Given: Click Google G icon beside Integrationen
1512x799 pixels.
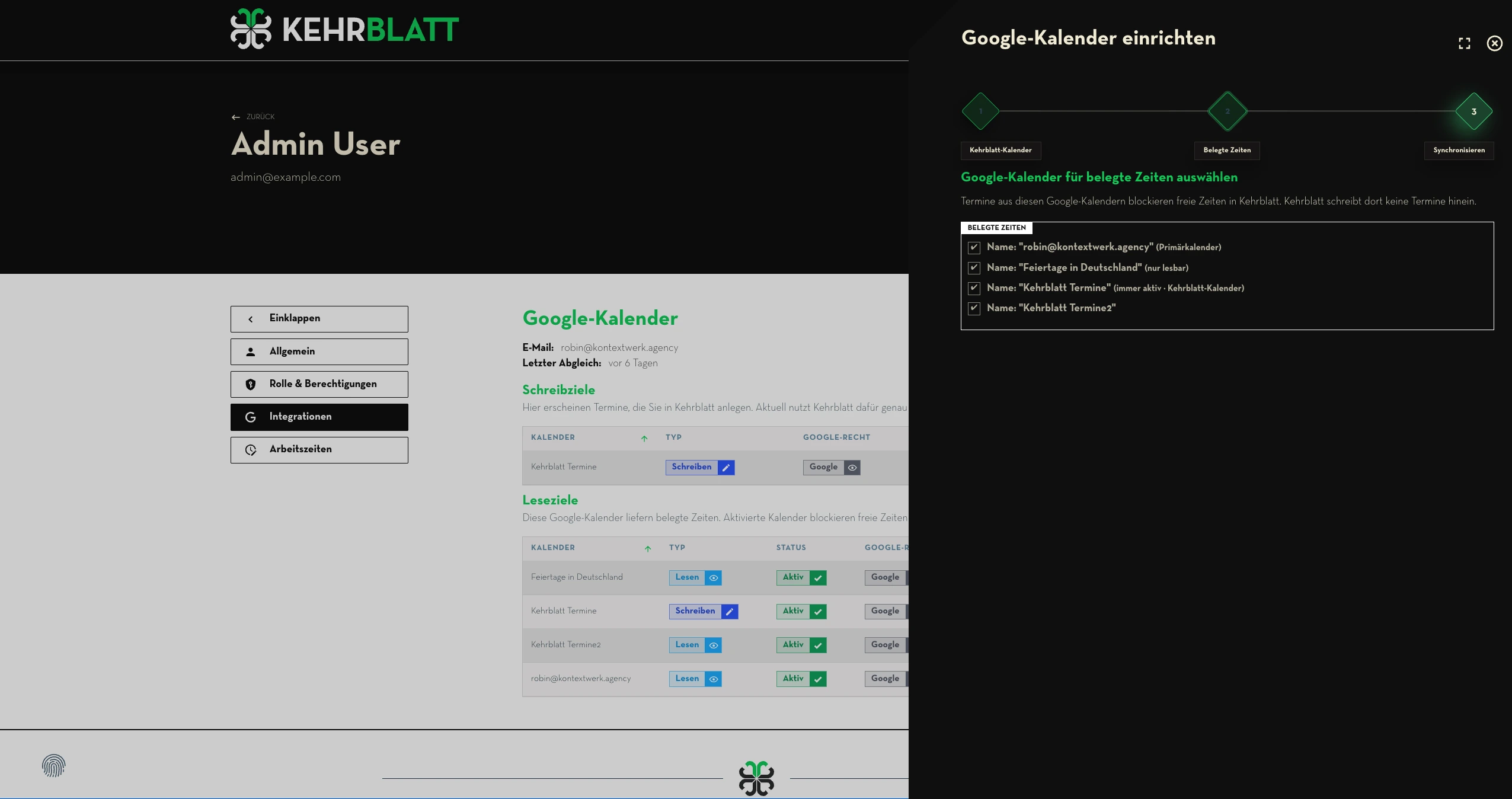Looking at the screenshot, I should pos(251,417).
